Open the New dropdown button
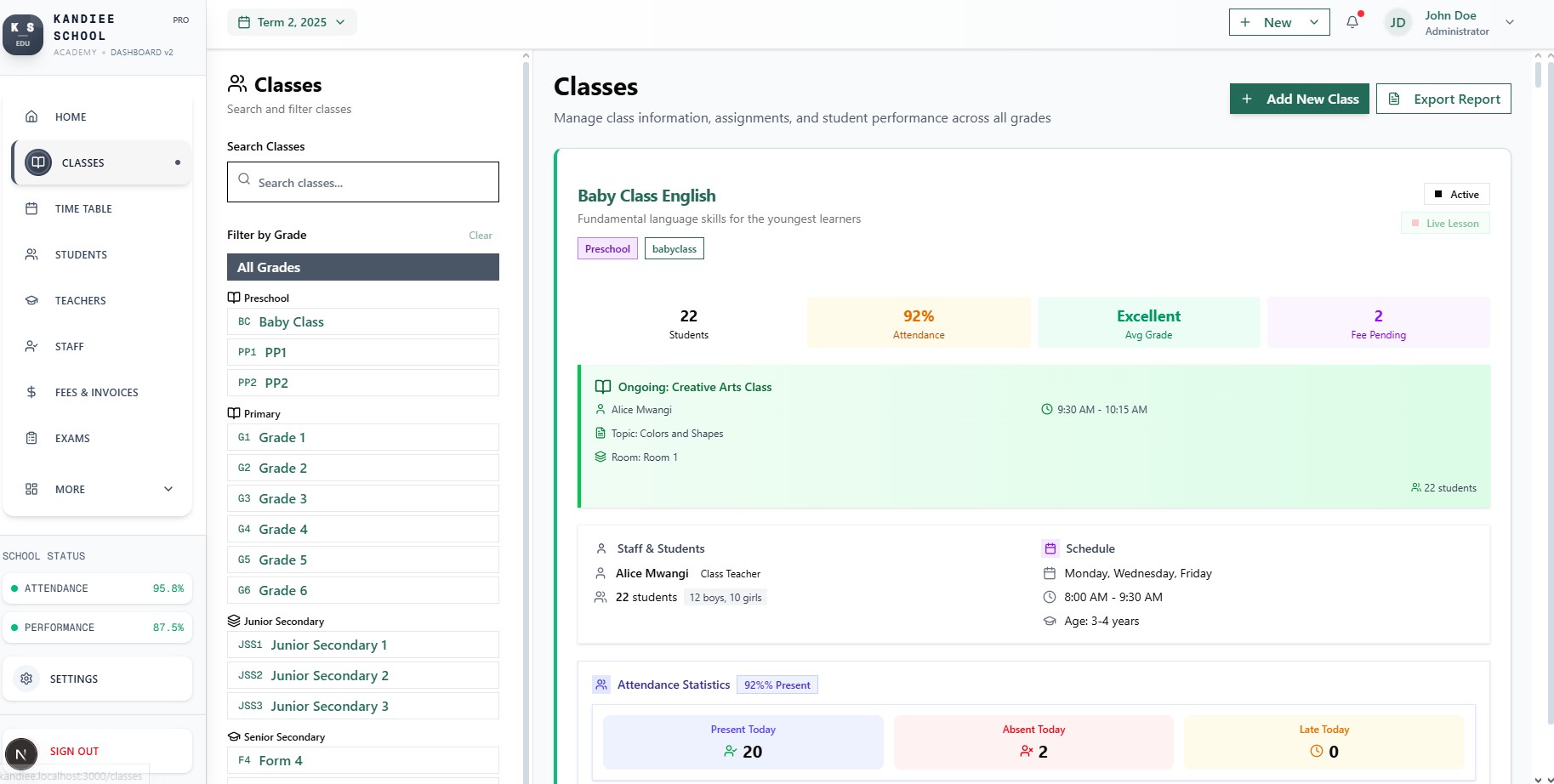 pos(1278,22)
